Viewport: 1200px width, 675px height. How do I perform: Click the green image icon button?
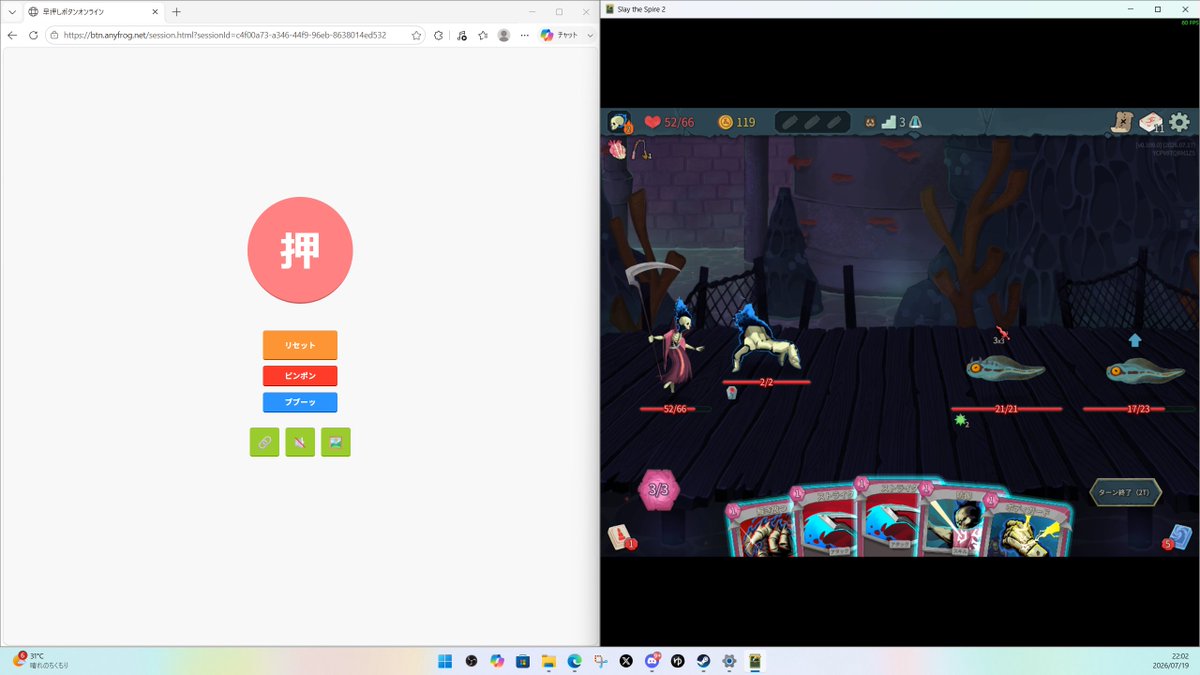pos(336,442)
